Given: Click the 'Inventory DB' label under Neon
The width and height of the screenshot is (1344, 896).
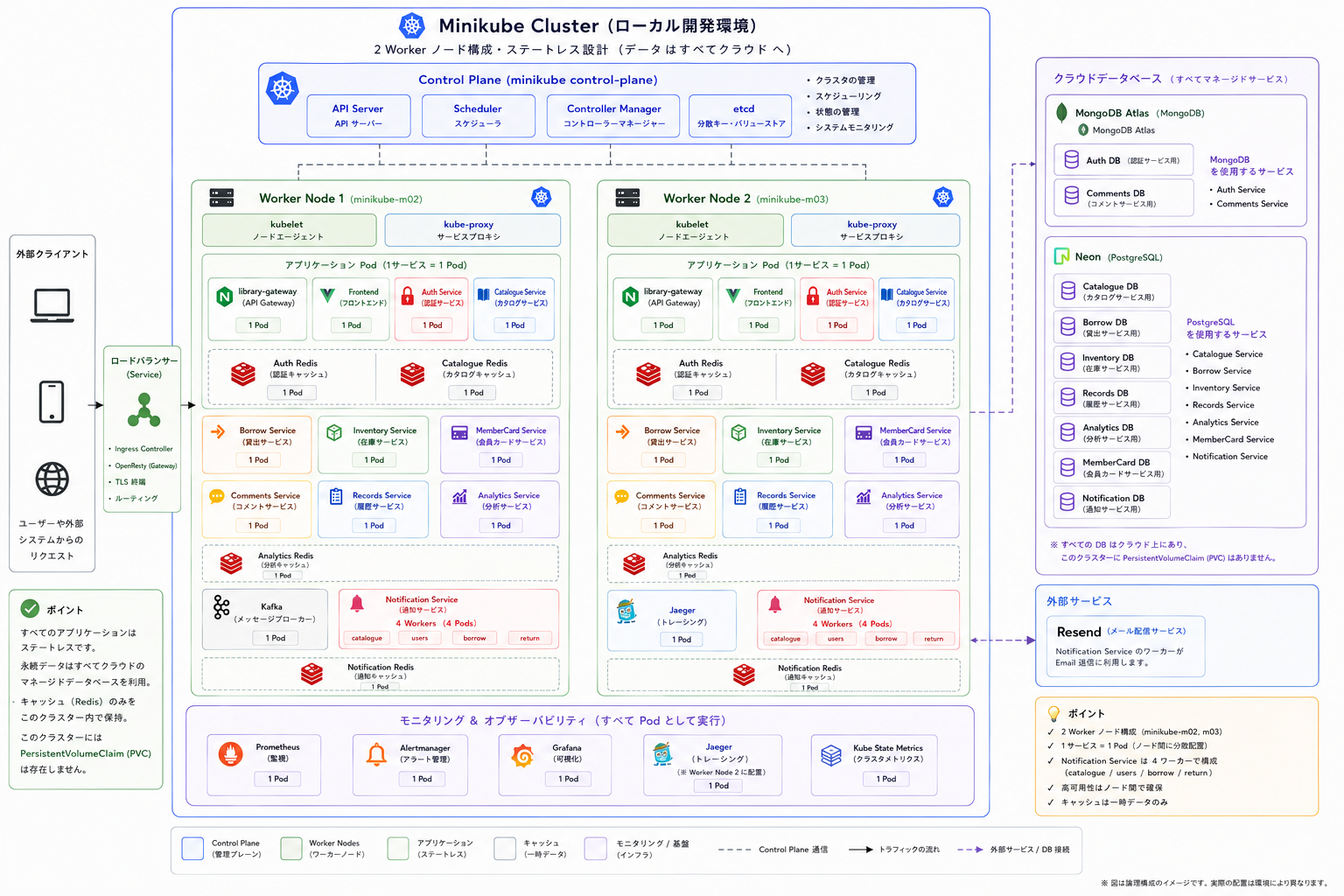Looking at the screenshot, I should [1108, 357].
